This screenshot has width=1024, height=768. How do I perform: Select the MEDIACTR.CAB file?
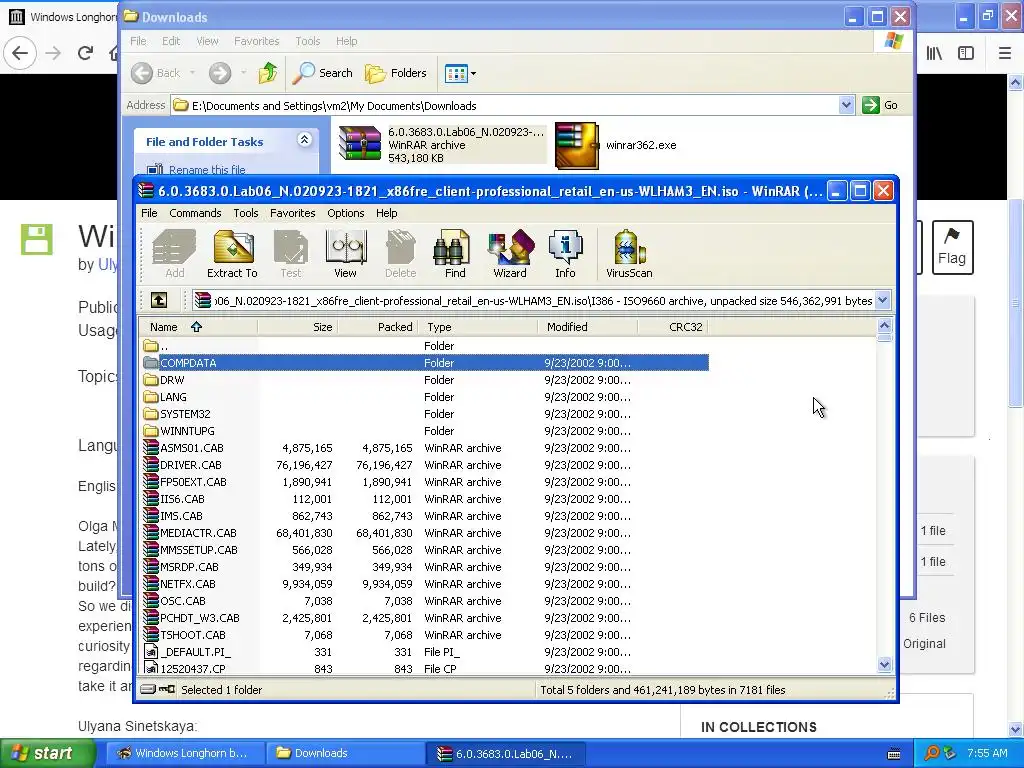[425, 532]
